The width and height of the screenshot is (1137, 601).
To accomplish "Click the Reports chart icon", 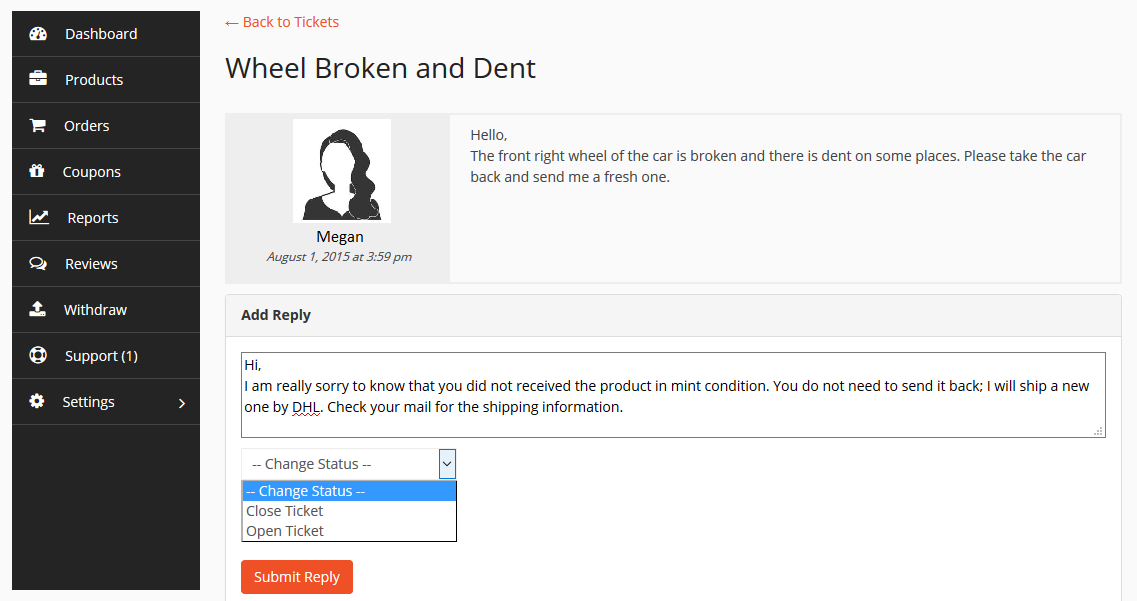I will pos(38,217).
